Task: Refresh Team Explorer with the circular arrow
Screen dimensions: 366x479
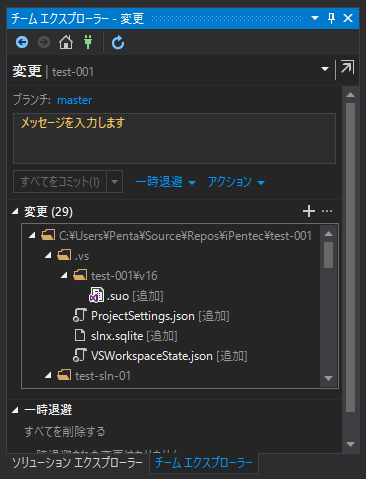Action: coord(118,42)
